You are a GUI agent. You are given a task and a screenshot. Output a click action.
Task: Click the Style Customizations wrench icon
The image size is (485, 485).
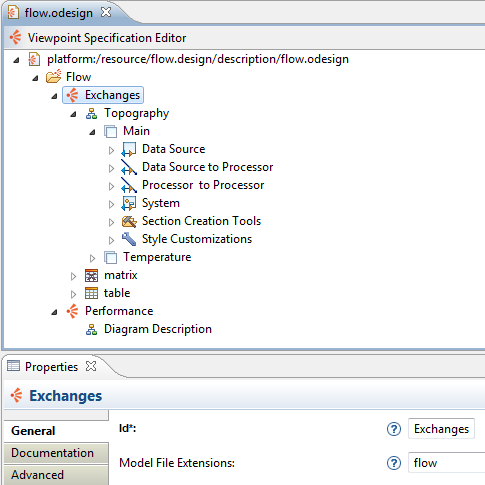coord(129,239)
